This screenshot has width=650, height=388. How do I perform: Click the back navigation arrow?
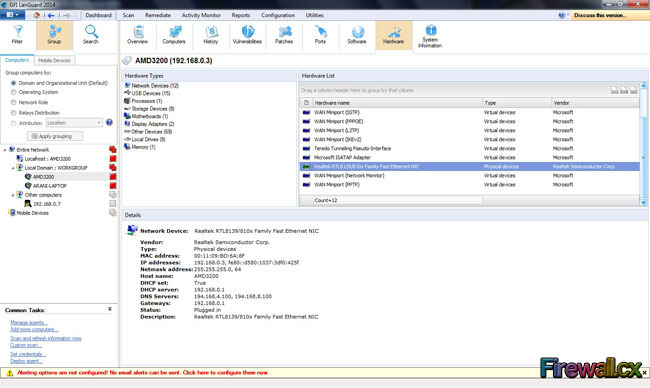coord(51,15)
